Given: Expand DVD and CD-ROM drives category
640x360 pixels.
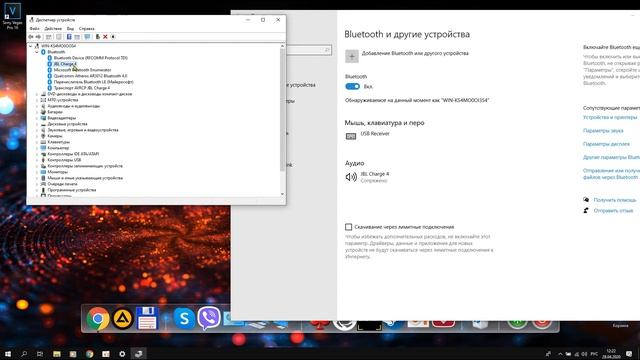Looking at the screenshot, I should (x=37, y=94).
